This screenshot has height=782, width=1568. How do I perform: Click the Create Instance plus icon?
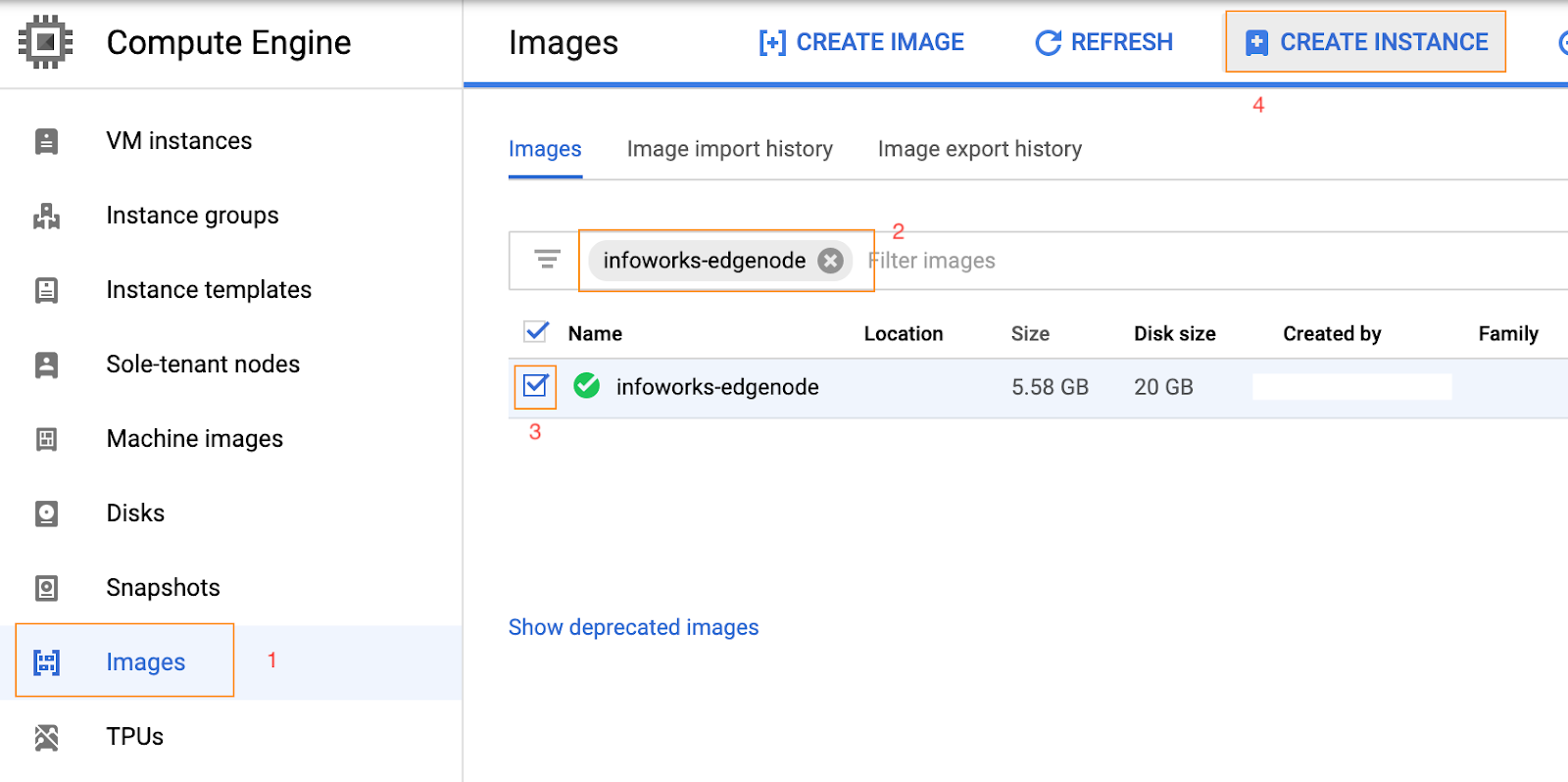[x=1256, y=42]
